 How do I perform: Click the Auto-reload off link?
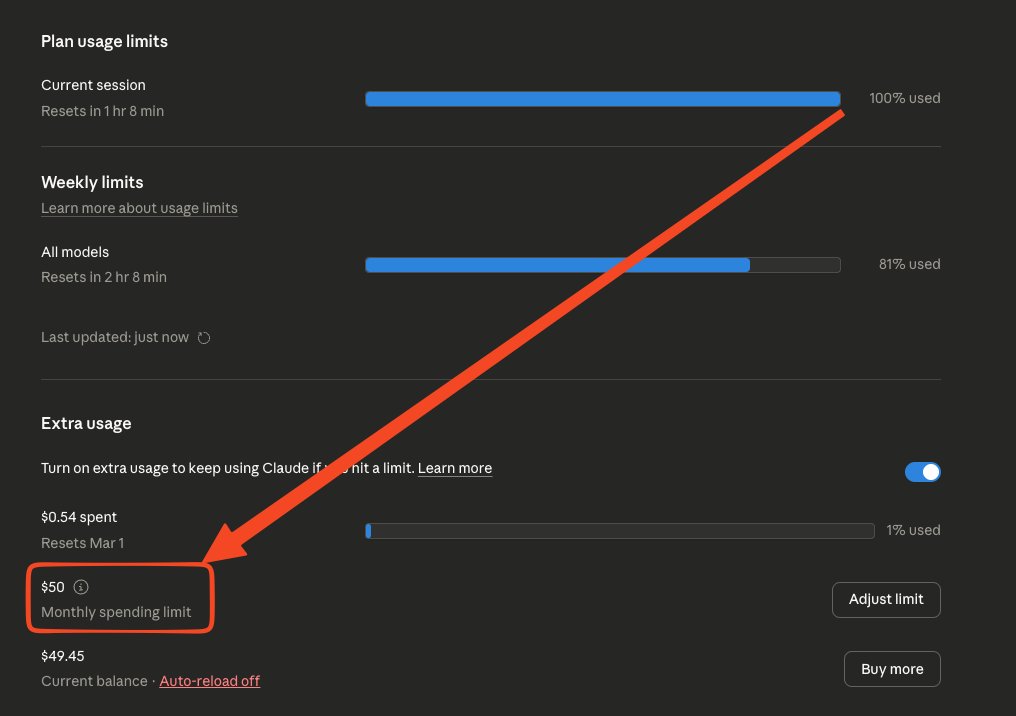pos(209,681)
